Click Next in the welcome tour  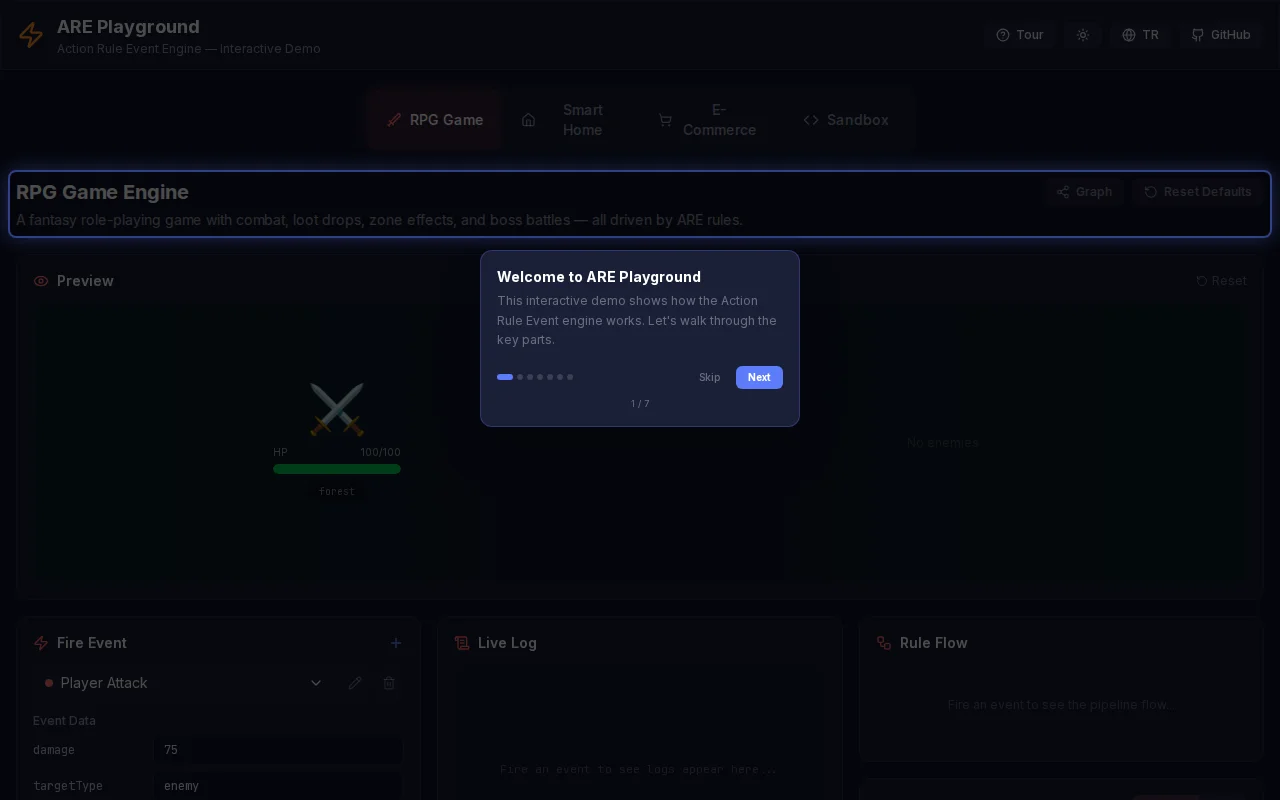(x=759, y=377)
